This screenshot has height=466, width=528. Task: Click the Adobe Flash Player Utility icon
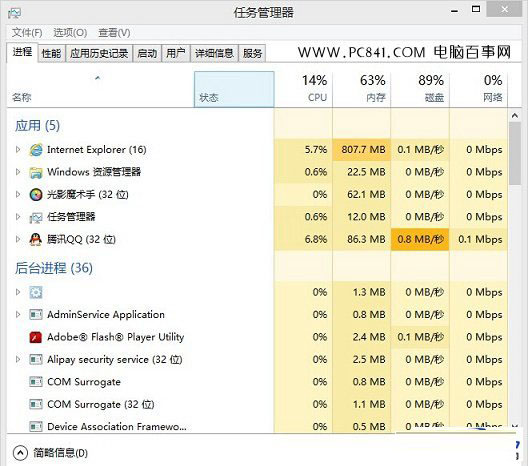[36, 337]
